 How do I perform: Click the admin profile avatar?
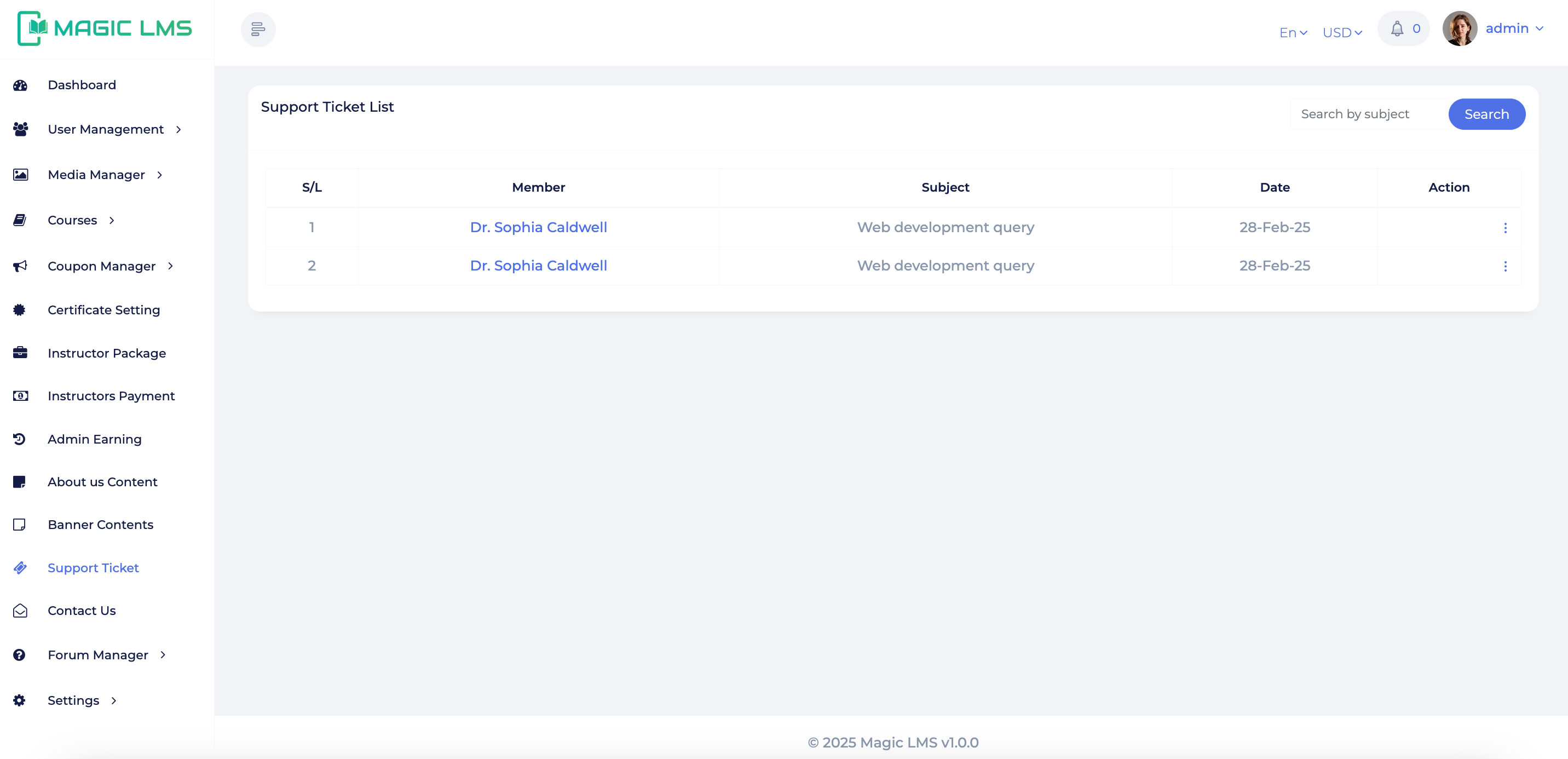pos(1460,28)
